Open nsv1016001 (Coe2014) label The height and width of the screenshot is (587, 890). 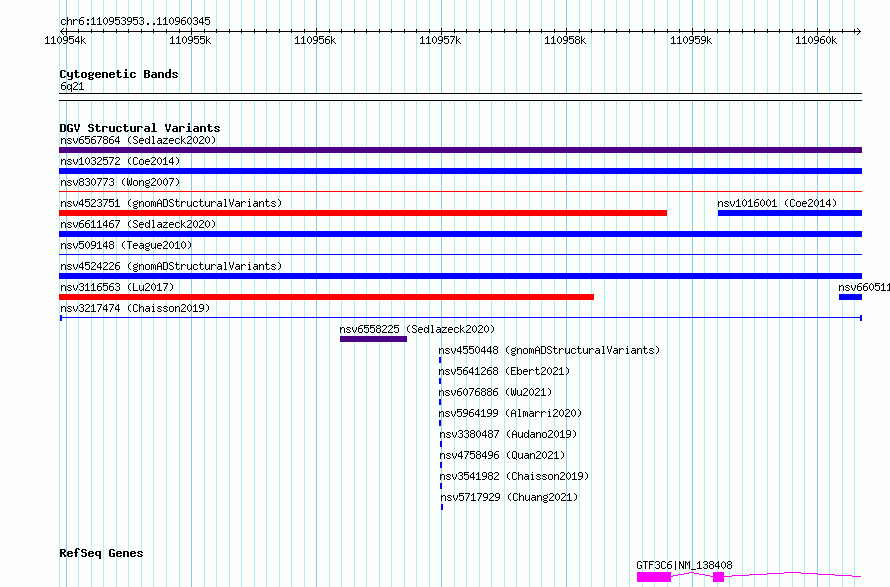coord(777,203)
